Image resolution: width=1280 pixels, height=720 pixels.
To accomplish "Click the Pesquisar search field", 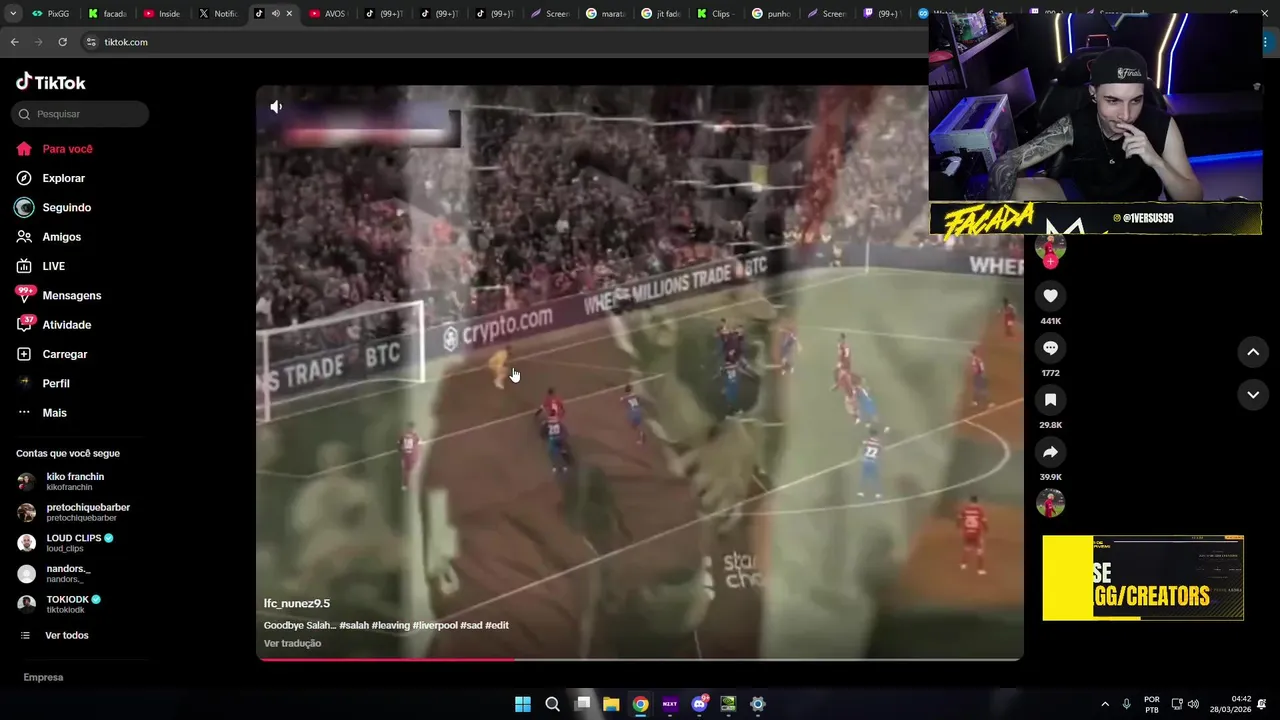I will (x=80, y=114).
